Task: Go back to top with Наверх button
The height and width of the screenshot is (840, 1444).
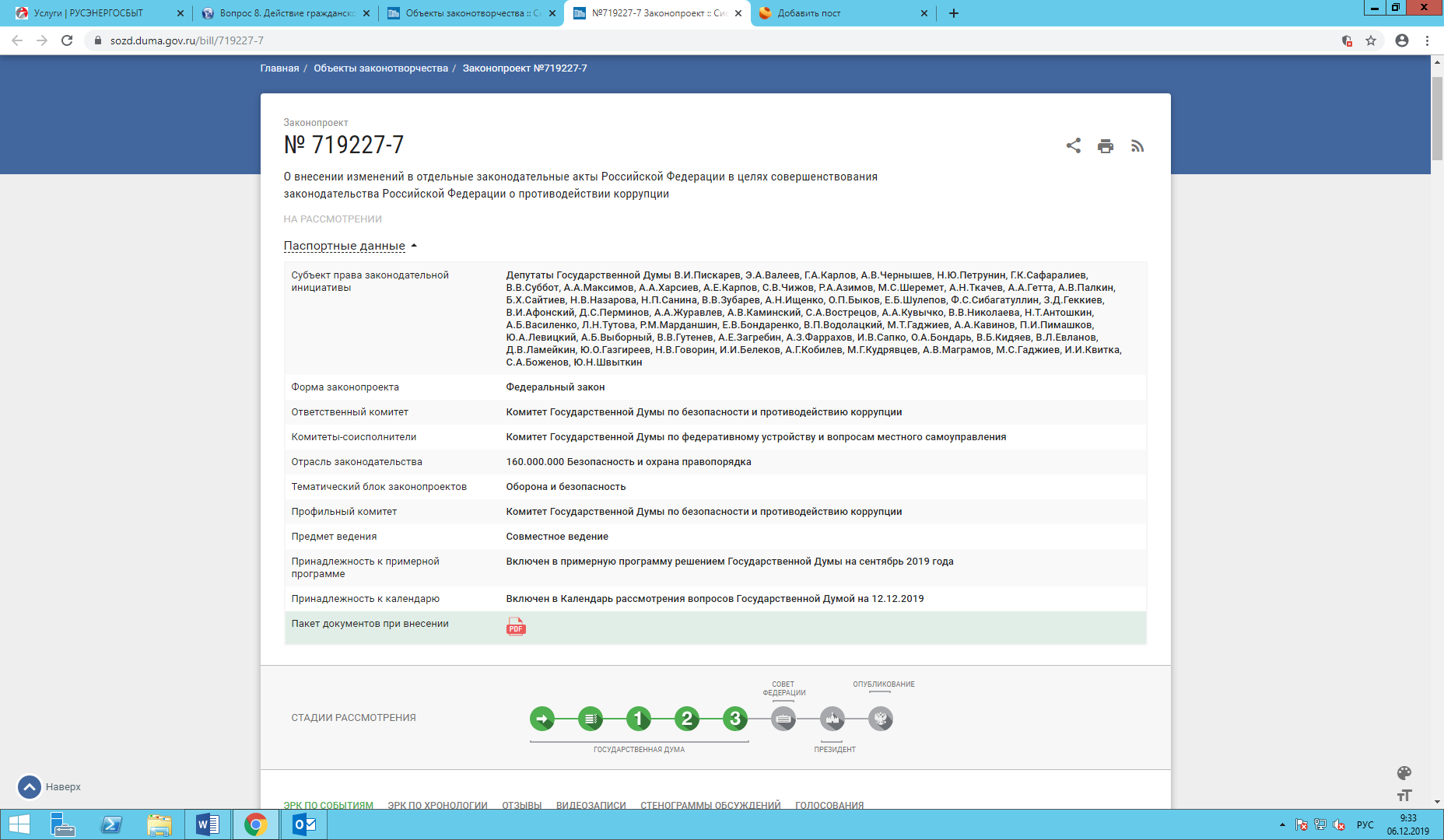Action: [49, 787]
